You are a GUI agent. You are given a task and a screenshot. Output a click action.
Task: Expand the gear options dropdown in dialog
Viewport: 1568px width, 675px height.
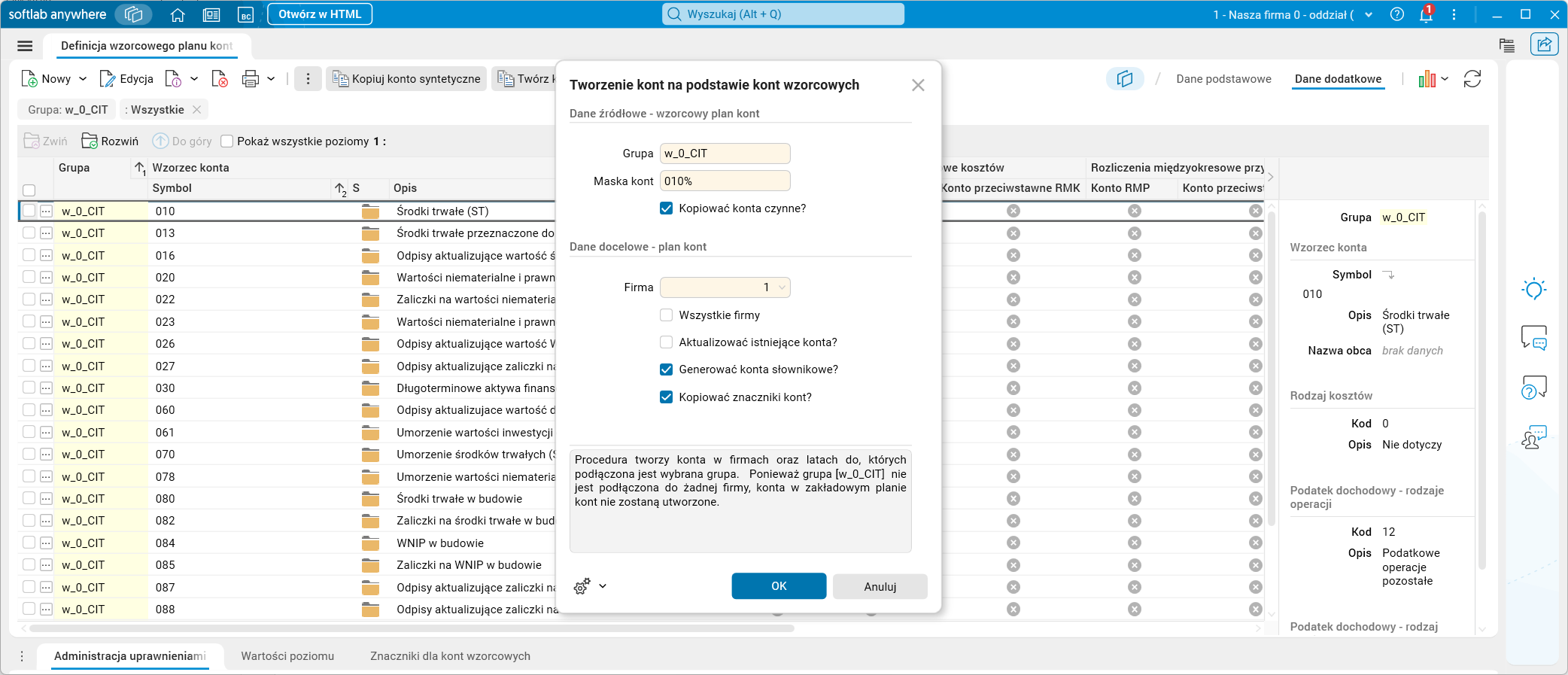(x=603, y=586)
